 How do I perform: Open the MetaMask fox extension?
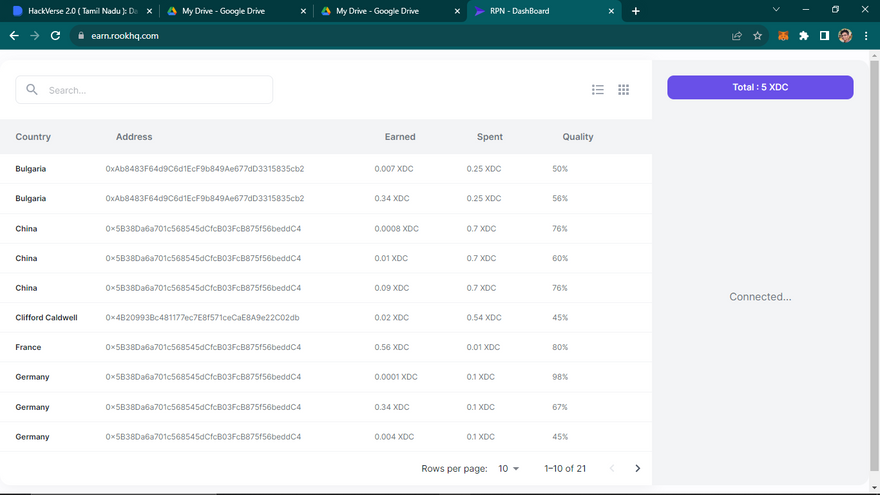click(783, 35)
